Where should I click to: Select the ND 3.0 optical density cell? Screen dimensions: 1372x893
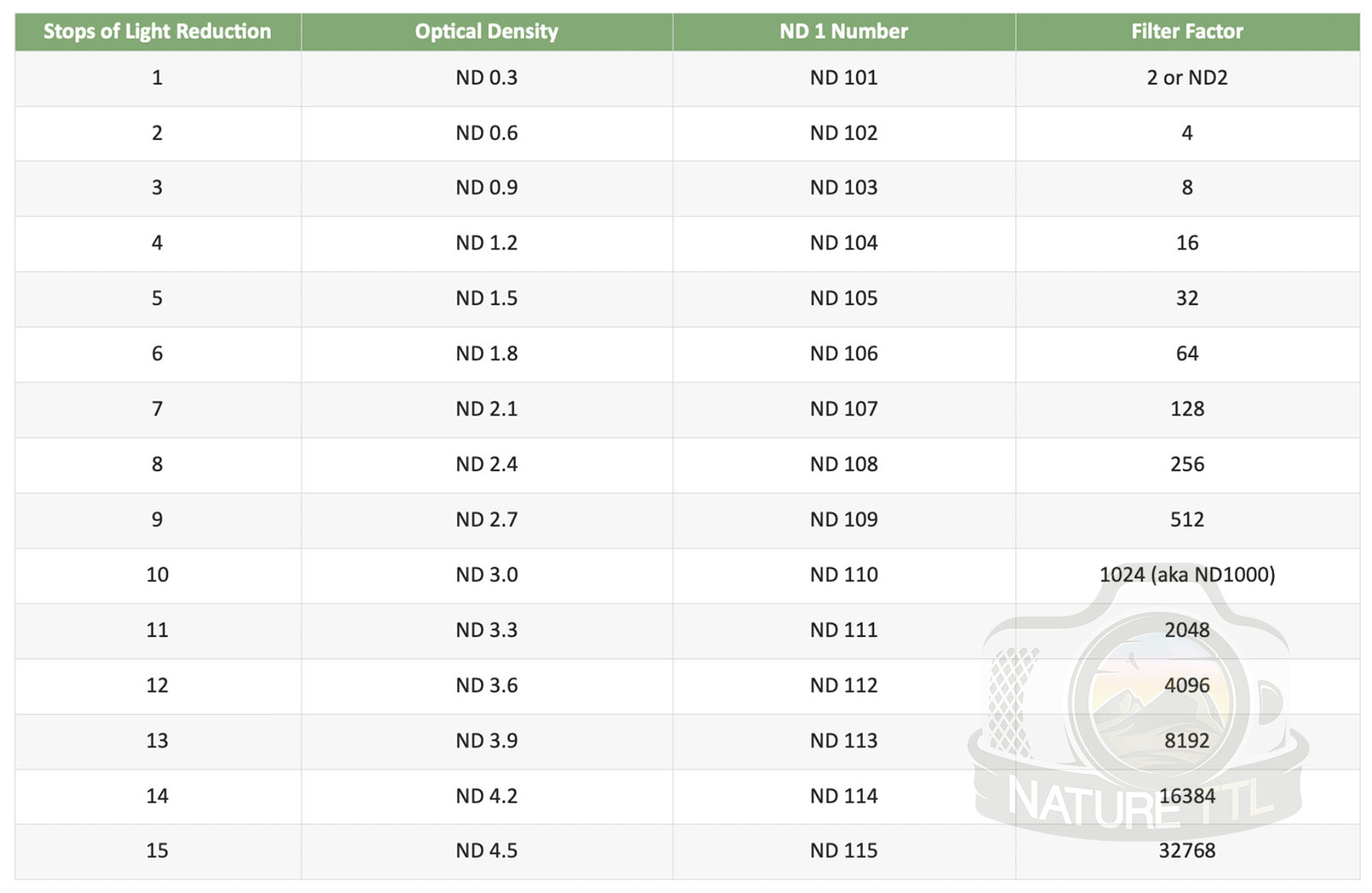[486, 575]
